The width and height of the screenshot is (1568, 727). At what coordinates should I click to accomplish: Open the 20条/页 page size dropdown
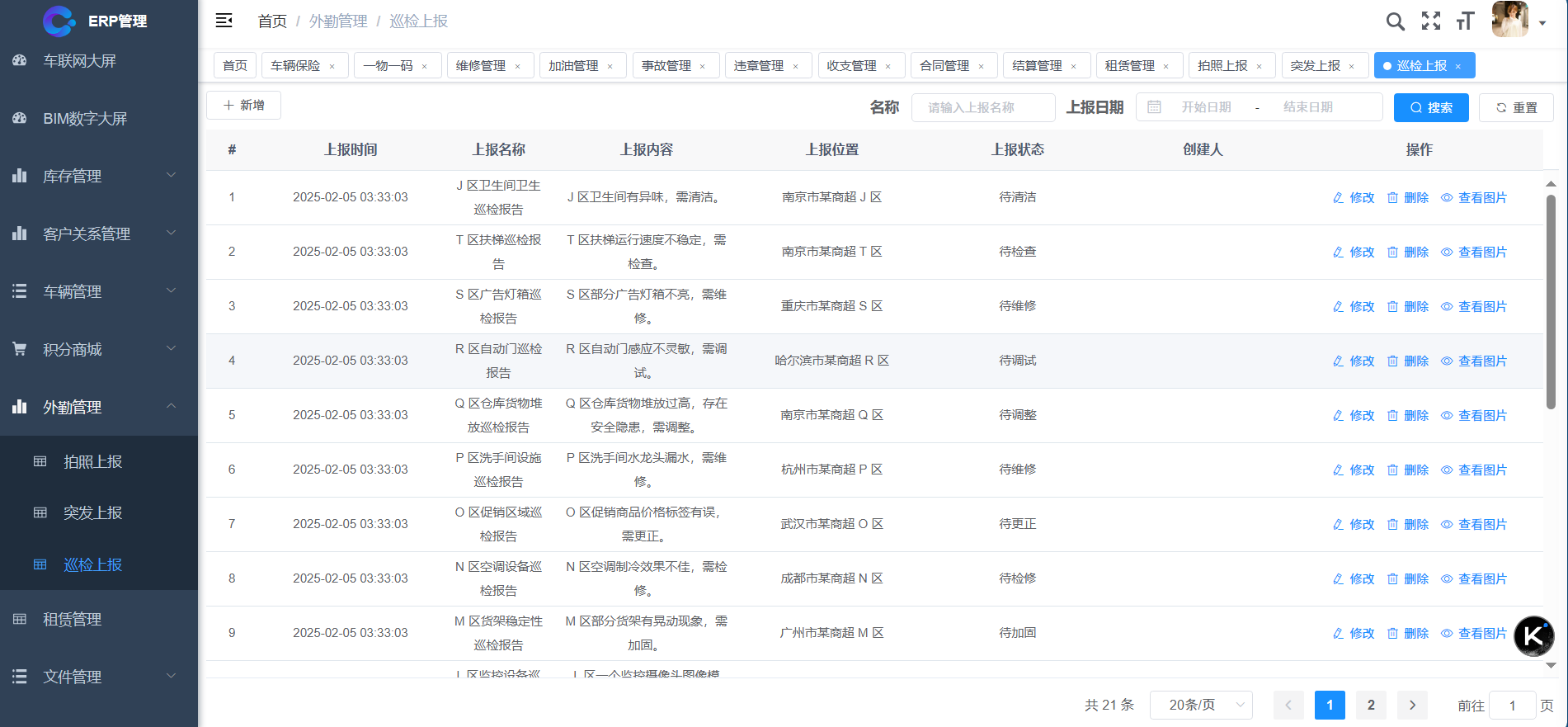coord(1201,706)
